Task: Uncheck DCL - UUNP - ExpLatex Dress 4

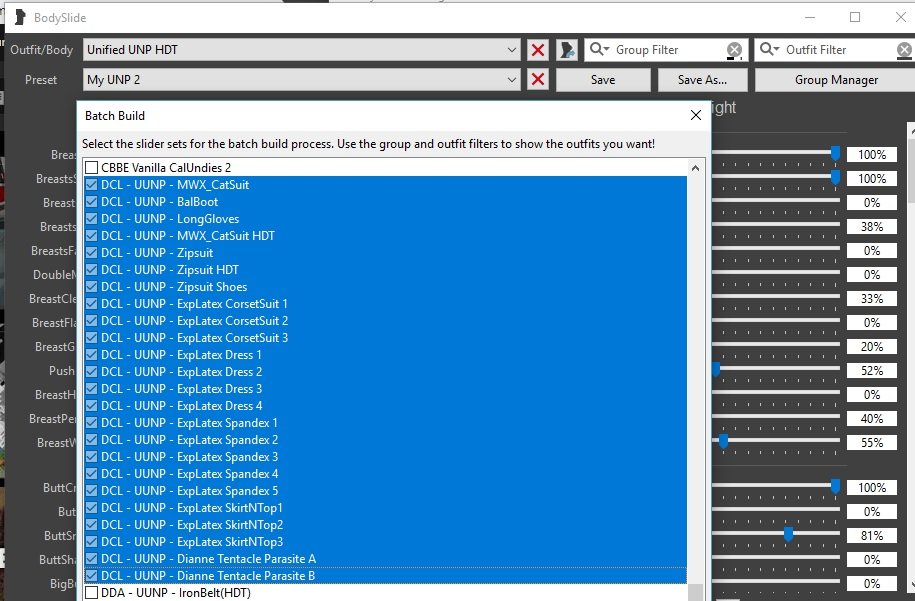Action: [92, 406]
